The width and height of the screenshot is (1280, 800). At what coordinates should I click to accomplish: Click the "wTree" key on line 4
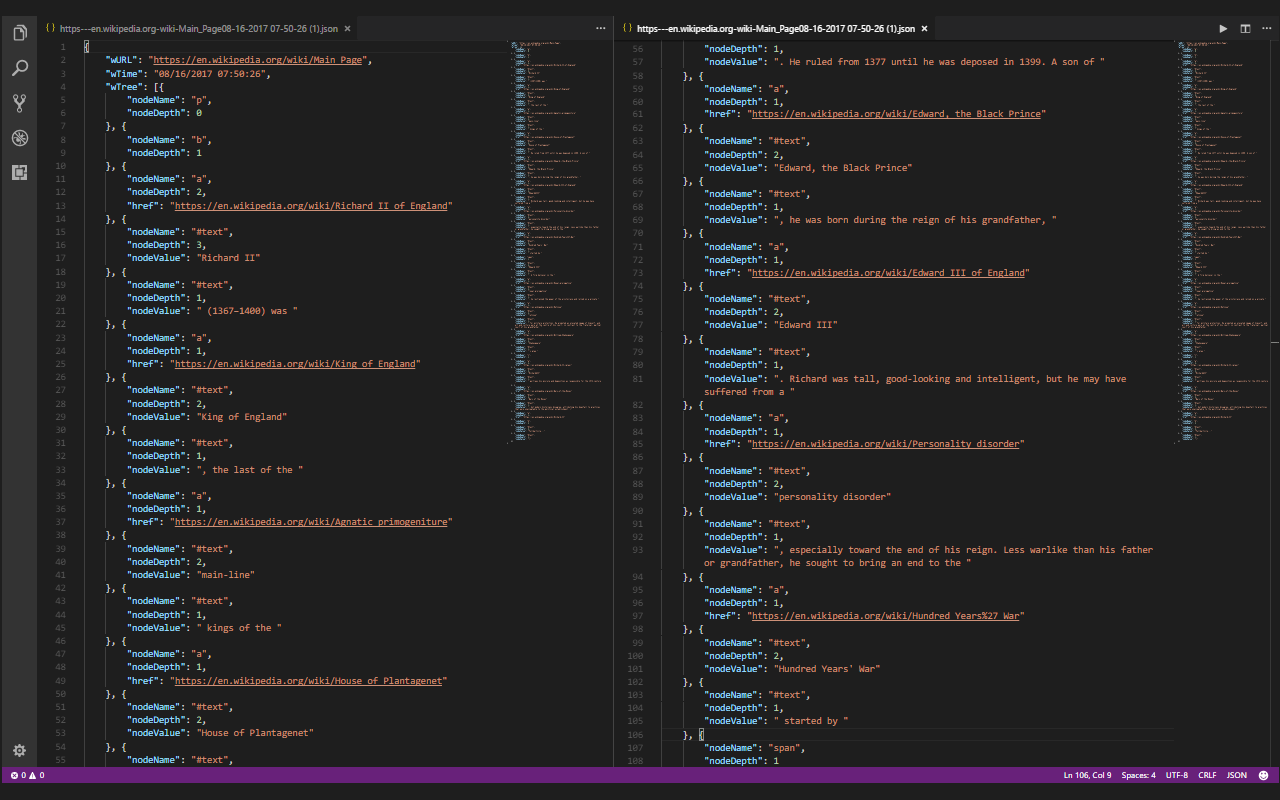click(126, 87)
